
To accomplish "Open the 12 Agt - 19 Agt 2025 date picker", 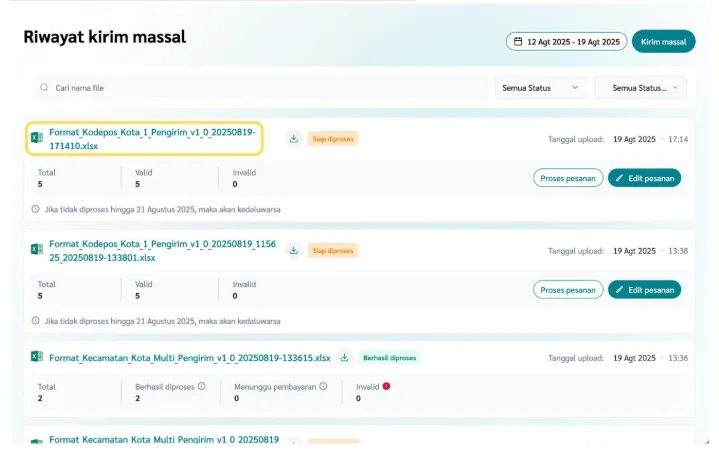I will pyautogui.click(x=567, y=41).
